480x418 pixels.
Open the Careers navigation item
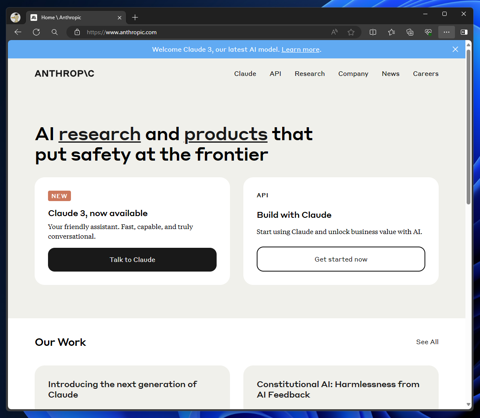tap(426, 74)
